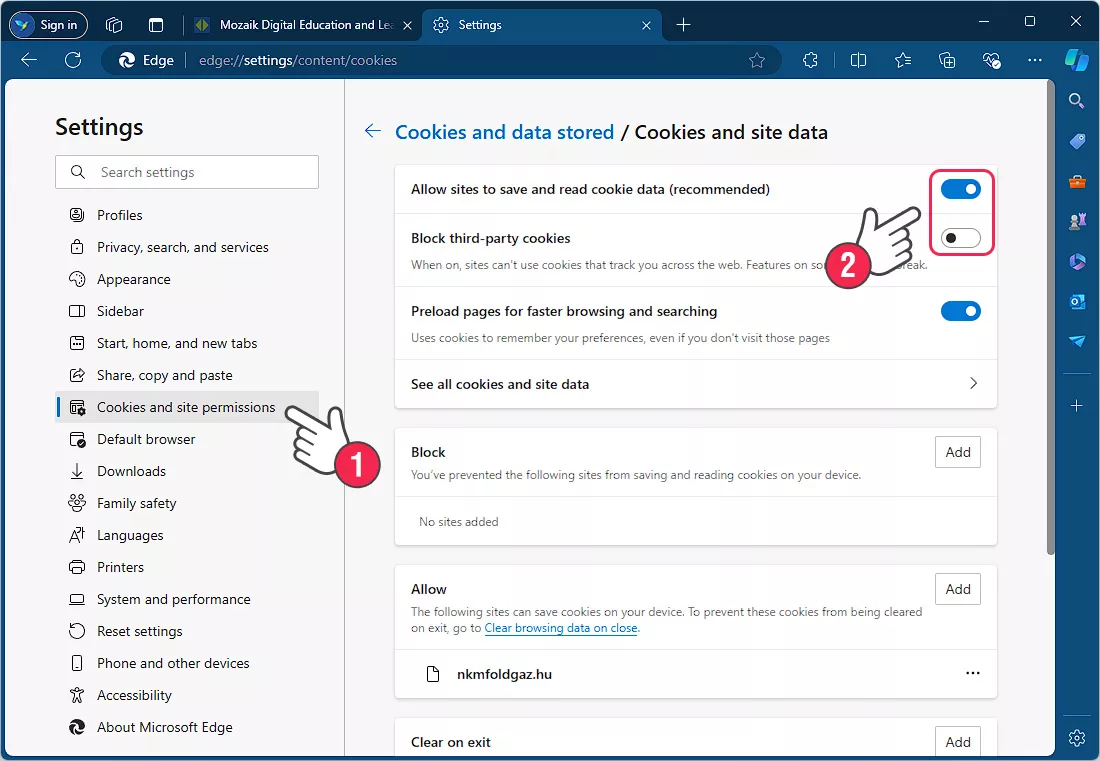This screenshot has width=1100, height=761.
Task: Click the Copilot icon in the toolbar
Action: [1076, 60]
